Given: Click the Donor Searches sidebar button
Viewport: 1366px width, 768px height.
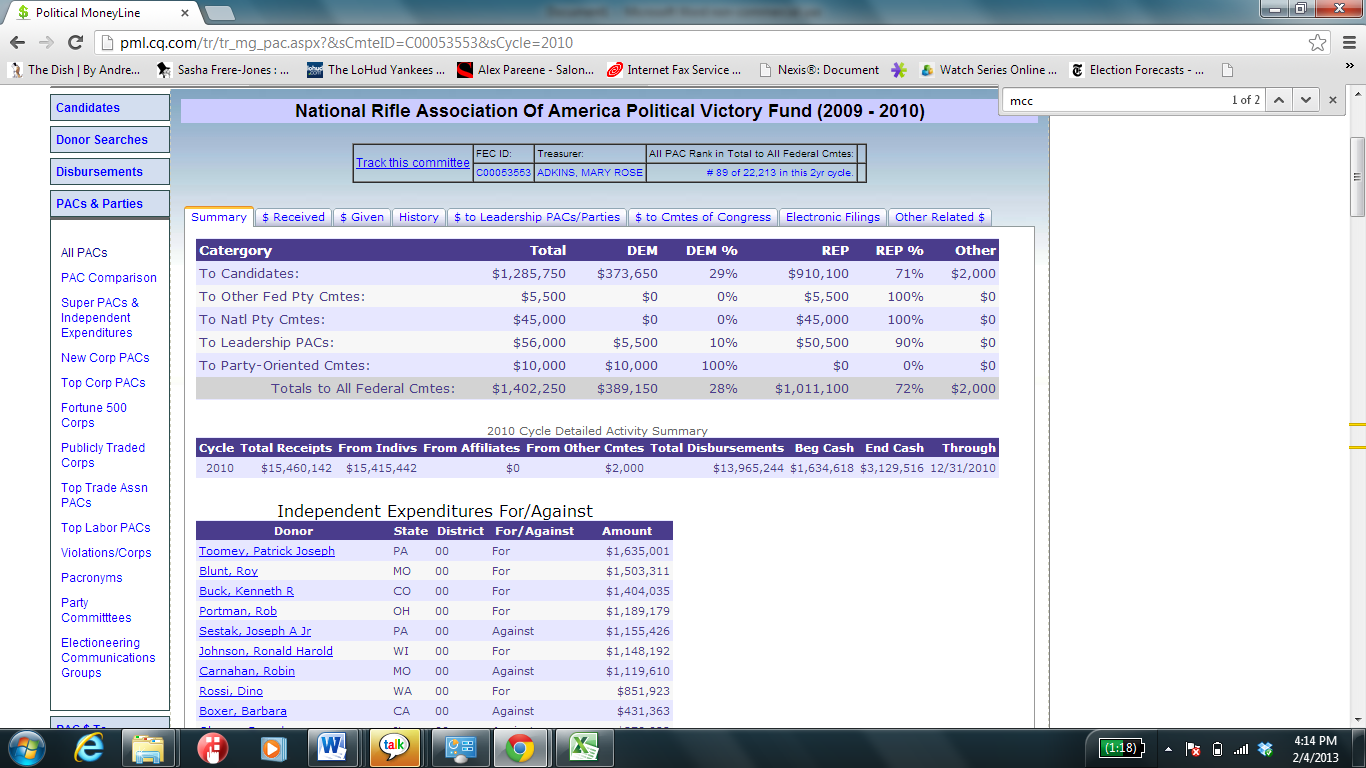Looking at the screenshot, I should tap(110, 140).
